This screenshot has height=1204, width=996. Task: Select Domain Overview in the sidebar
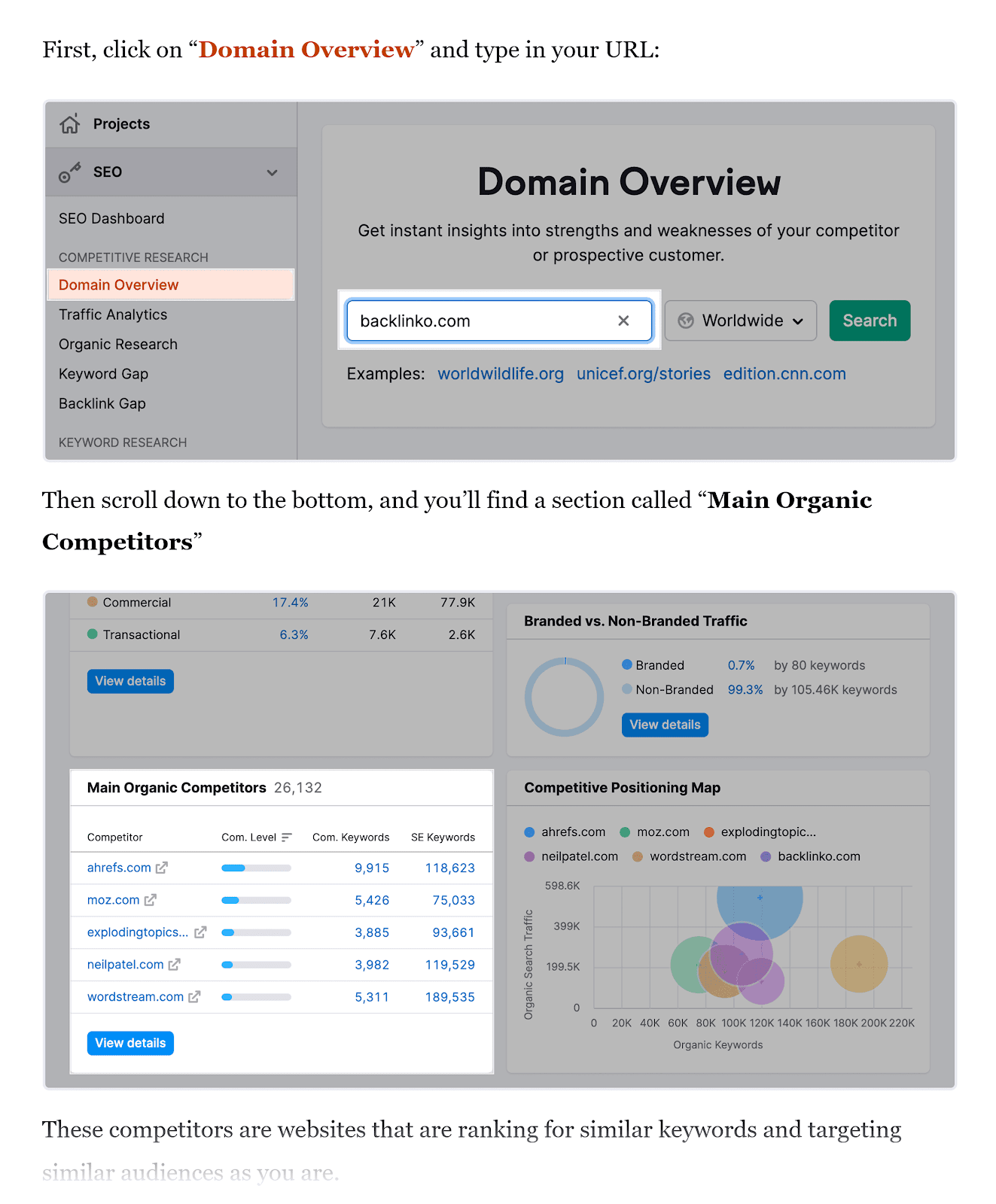point(170,285)
